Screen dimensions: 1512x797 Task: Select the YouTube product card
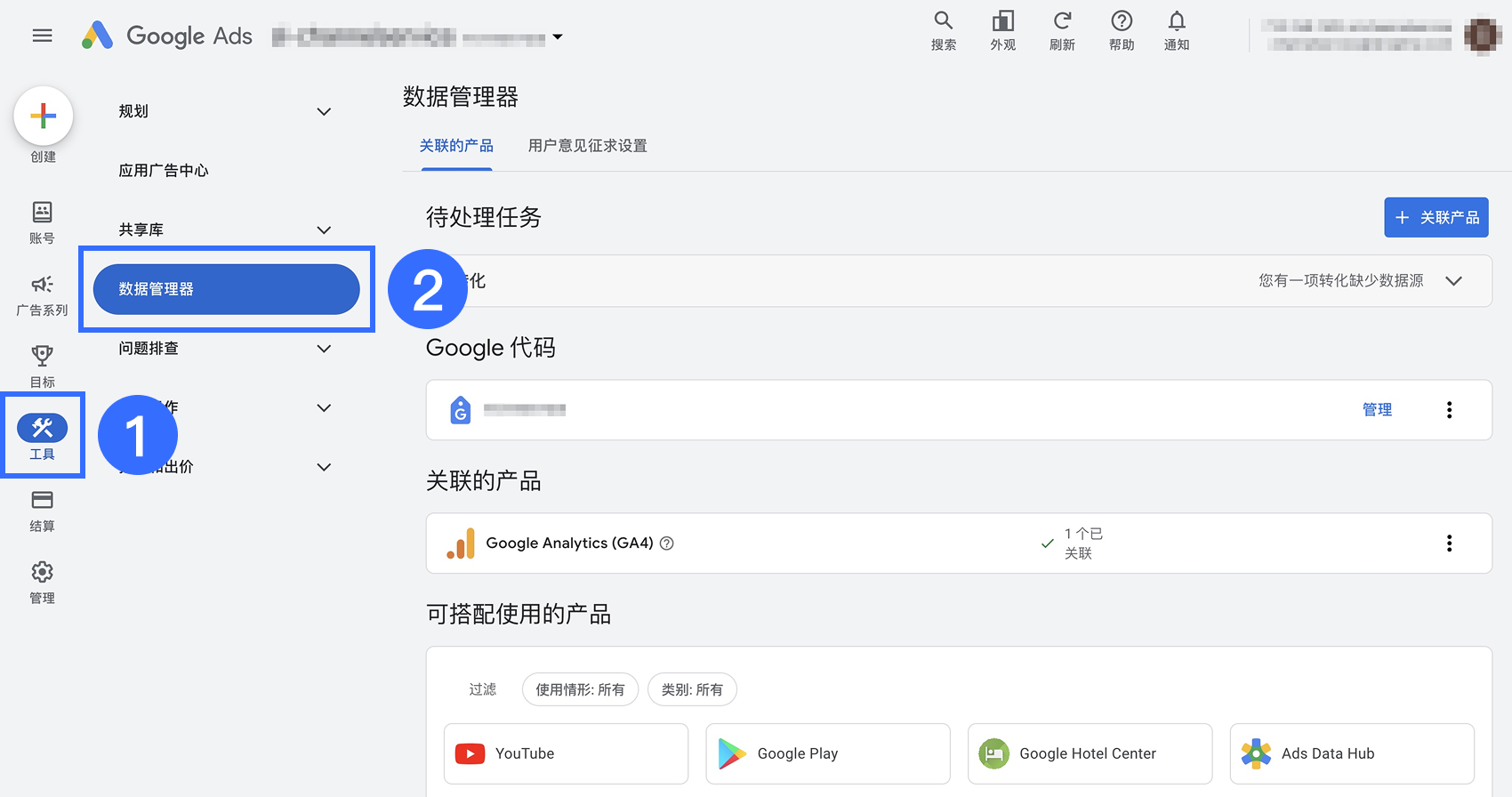pos(566,753)
